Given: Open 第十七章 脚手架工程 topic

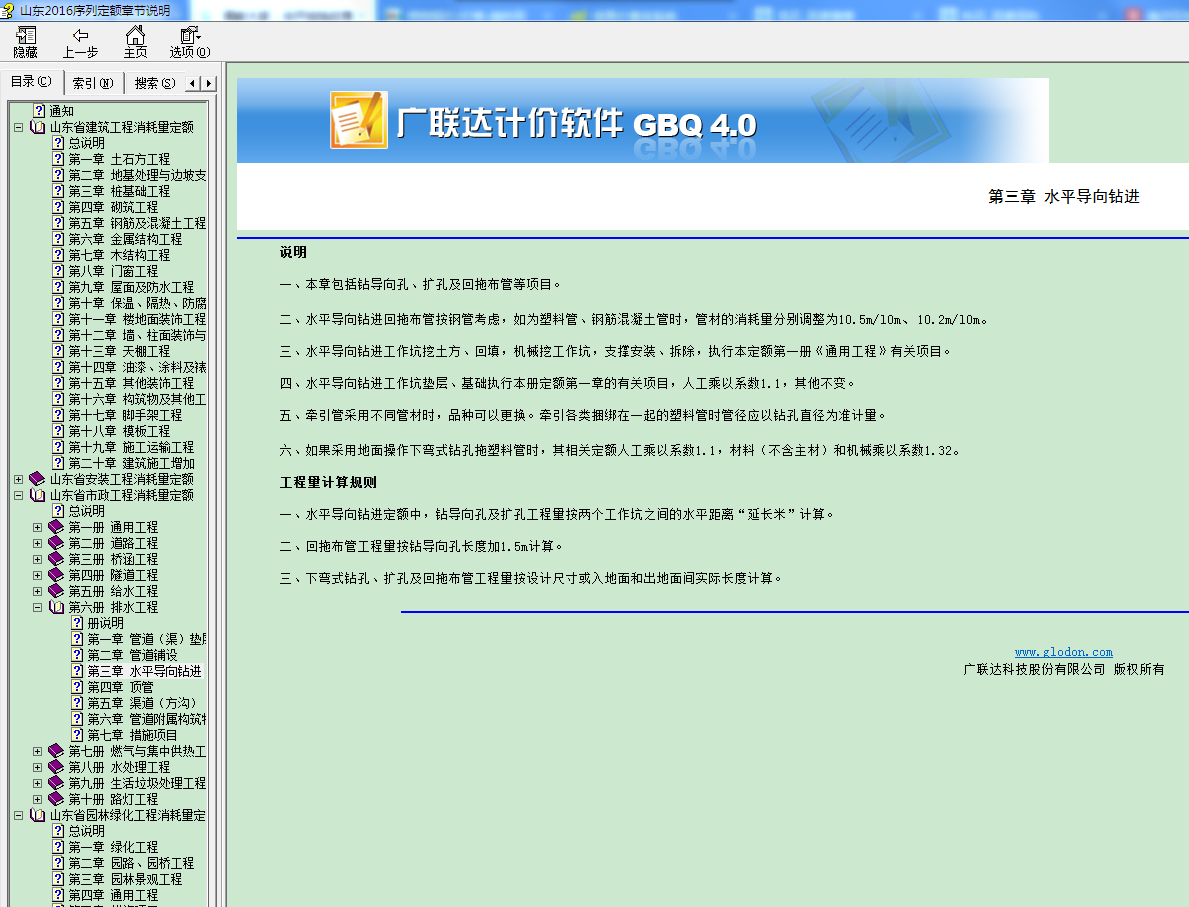Looking at the screenshot, I should coord(125,416).
